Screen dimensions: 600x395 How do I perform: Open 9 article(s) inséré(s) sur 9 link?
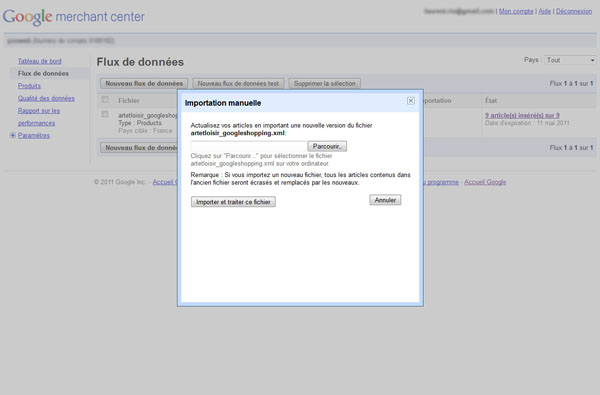[x=522, y=115]
